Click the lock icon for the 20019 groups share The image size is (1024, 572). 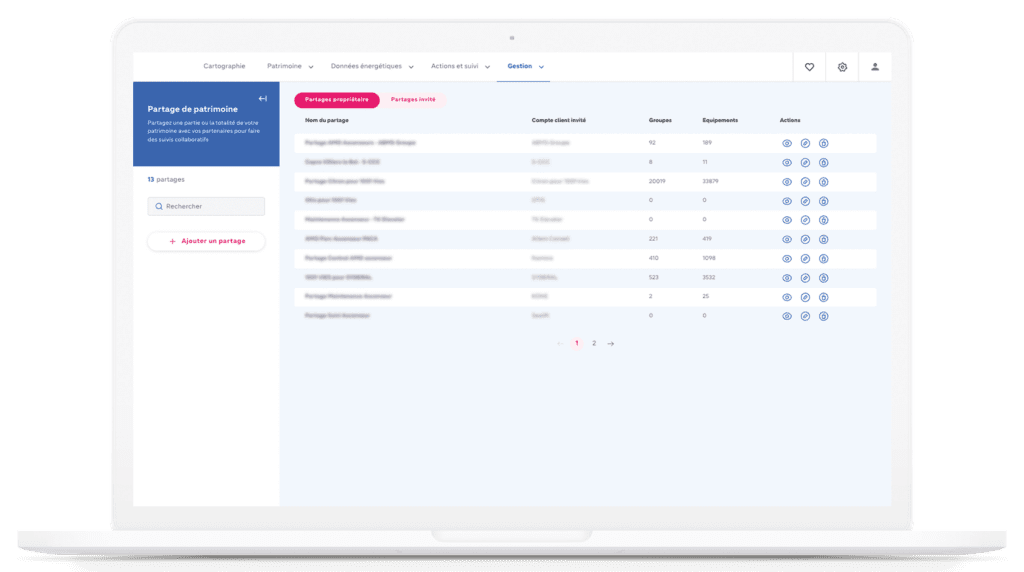824,182
